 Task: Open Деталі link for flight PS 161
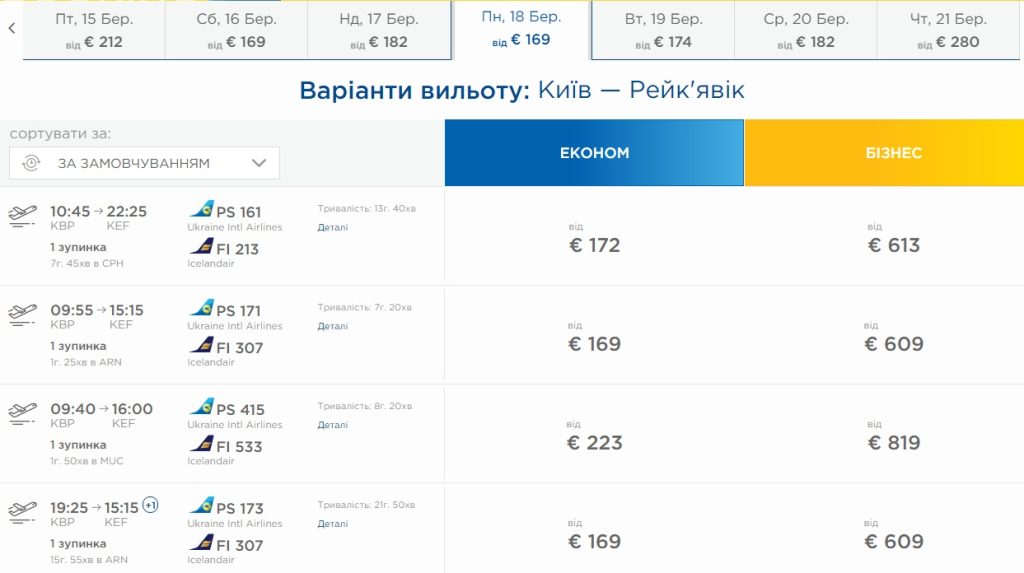tap(333, 227)
